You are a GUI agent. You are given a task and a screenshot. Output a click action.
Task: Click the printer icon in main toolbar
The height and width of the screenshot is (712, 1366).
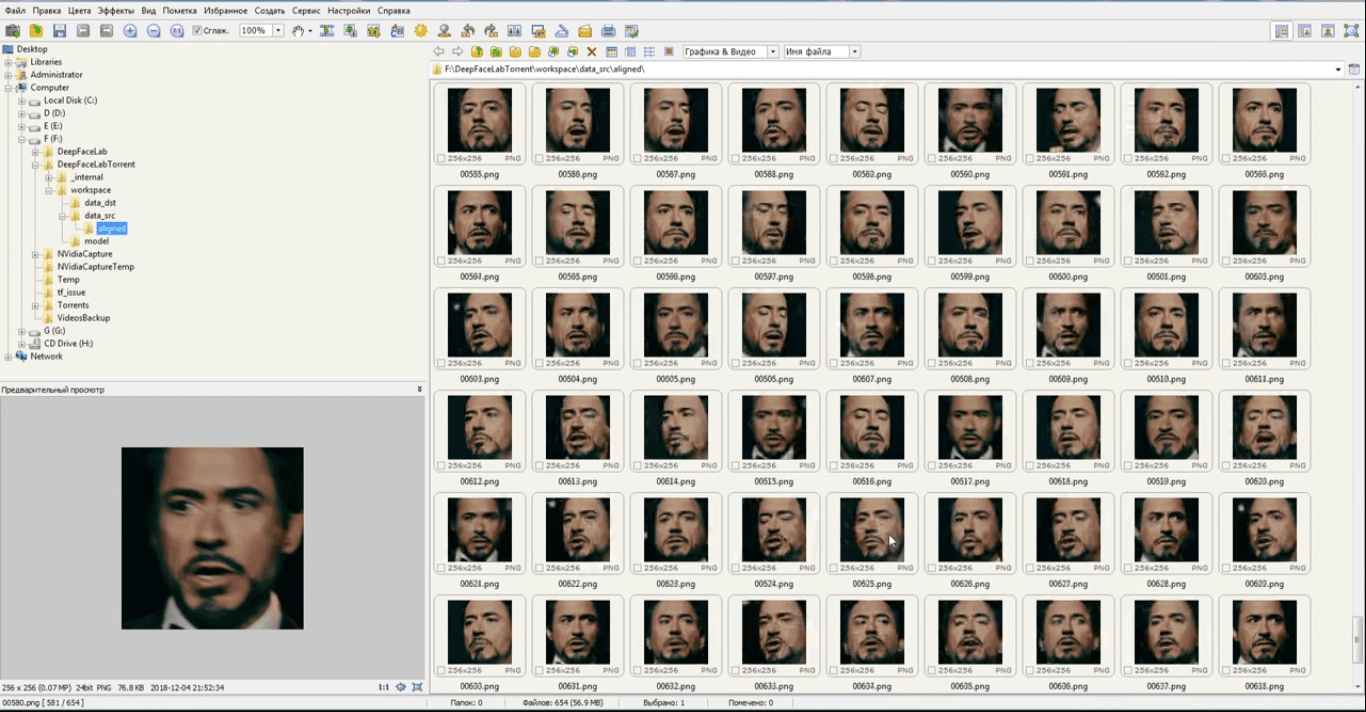pyautogui.click(x=608, y=31)
